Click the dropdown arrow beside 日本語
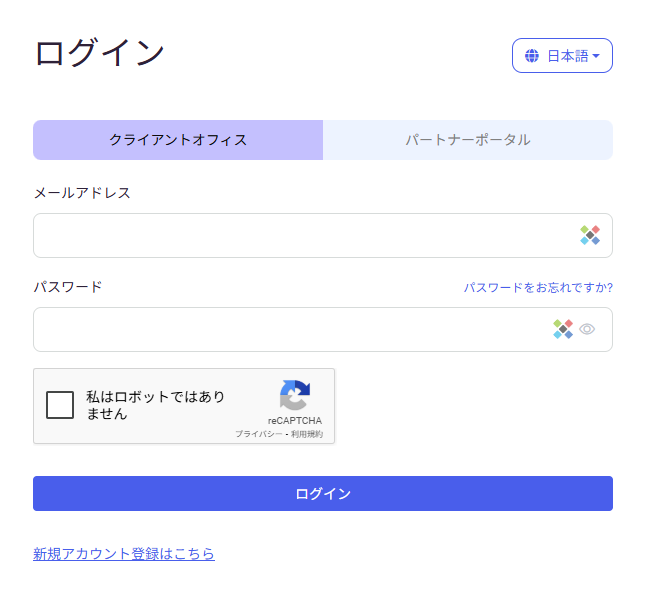Screen dimensions: 645x594 click(x=596, y=56)
